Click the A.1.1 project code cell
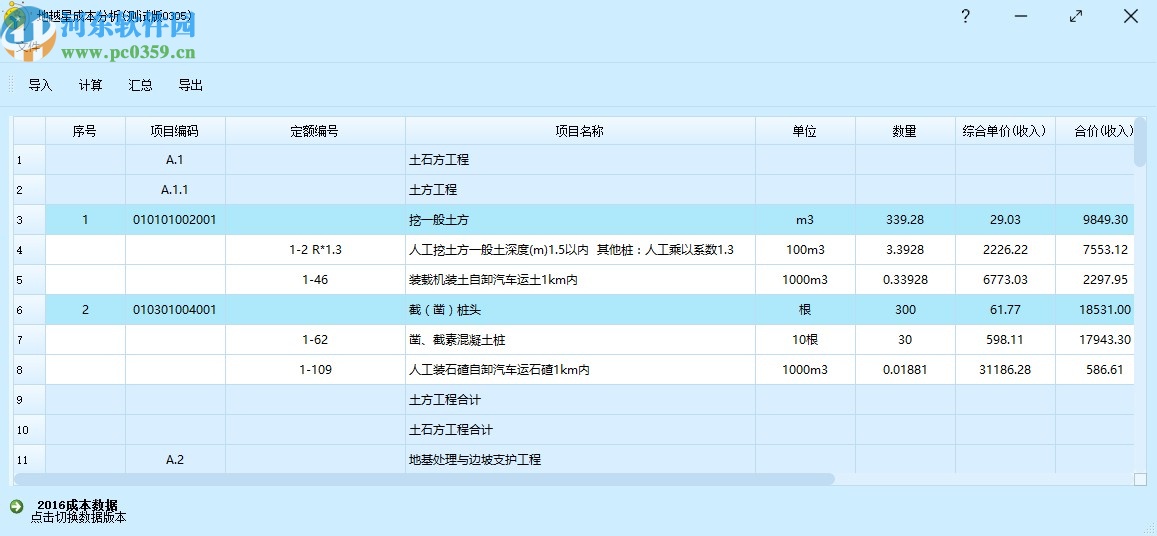This screenshot has height=536, width=1157. coord(175,190)
